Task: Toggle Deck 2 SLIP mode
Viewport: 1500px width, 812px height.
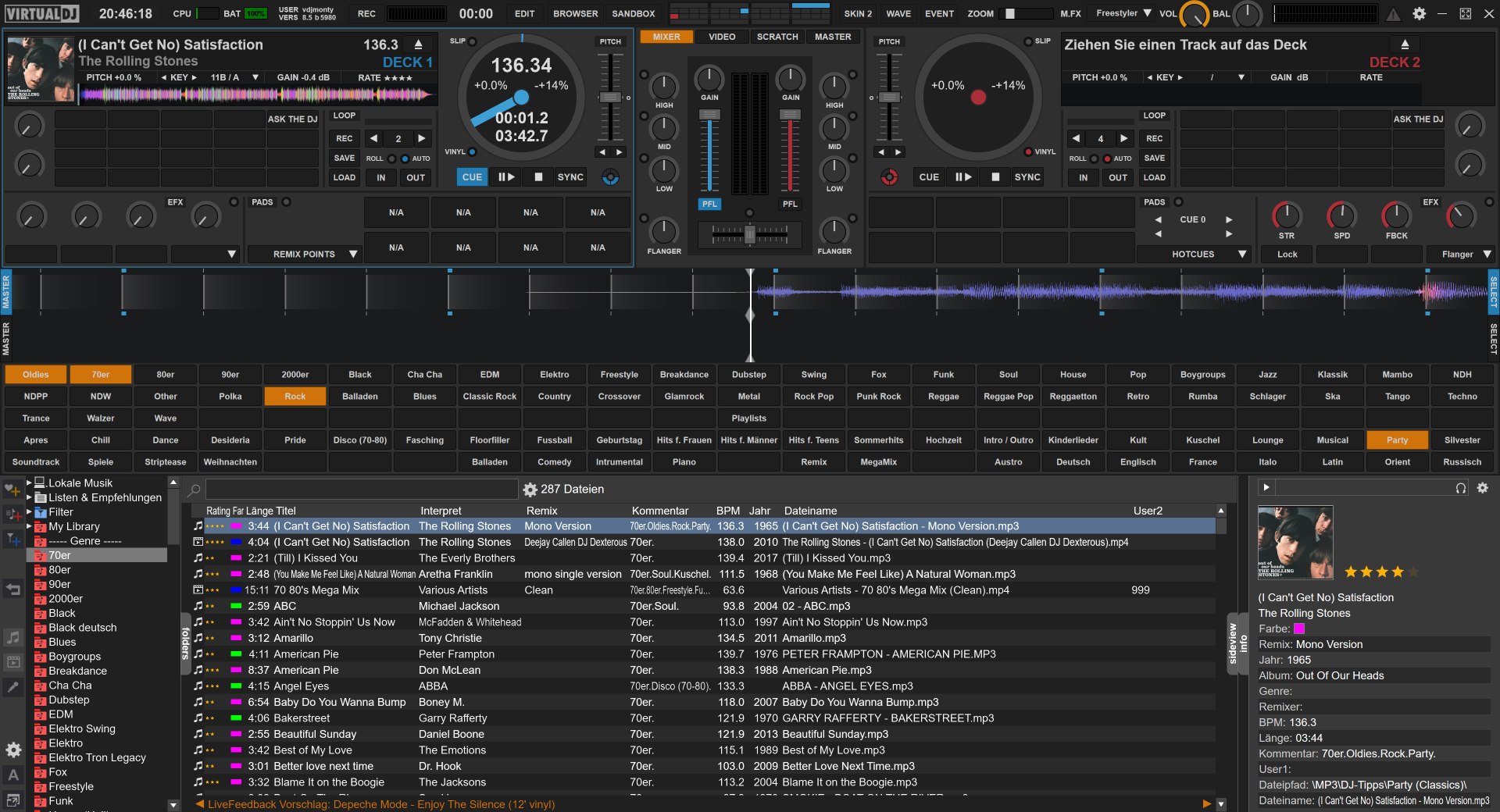Action: [1028, 41]
